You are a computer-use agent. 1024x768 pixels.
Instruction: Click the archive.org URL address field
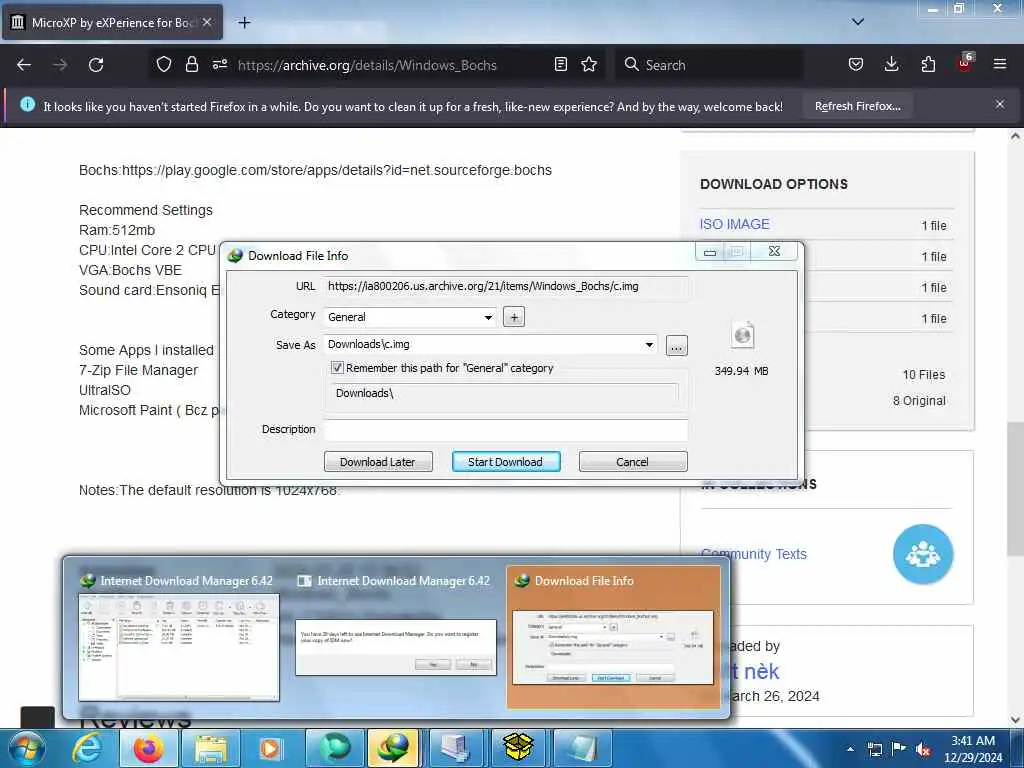(x=367, y=65)
